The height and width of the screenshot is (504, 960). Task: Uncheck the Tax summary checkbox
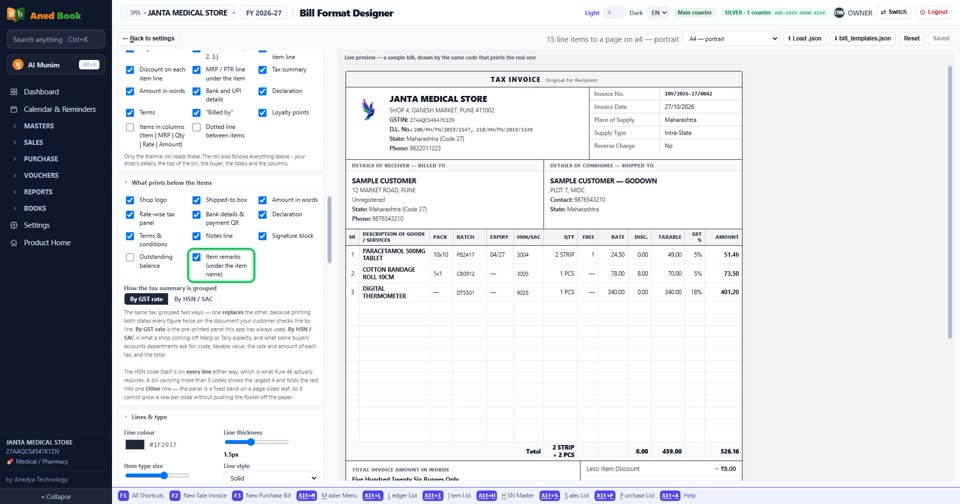262,70
